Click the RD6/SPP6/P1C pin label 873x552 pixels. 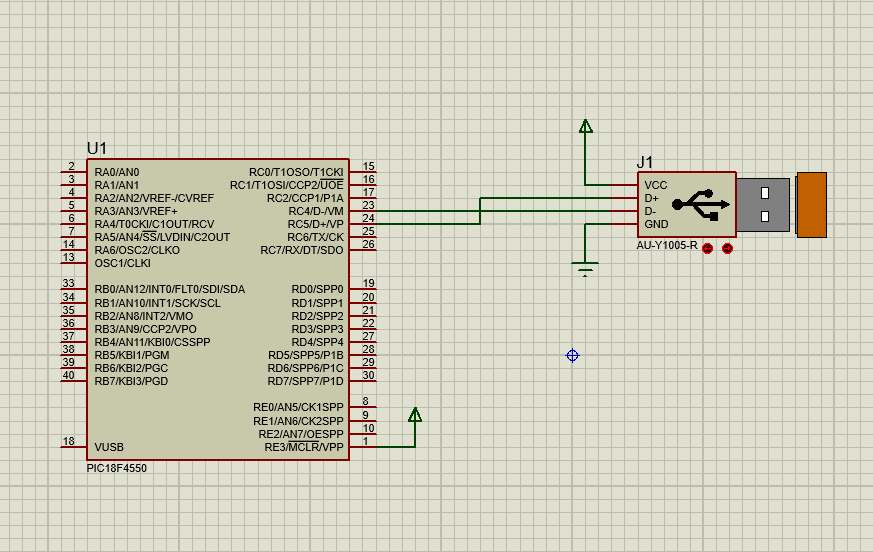(x=306, y=368)
